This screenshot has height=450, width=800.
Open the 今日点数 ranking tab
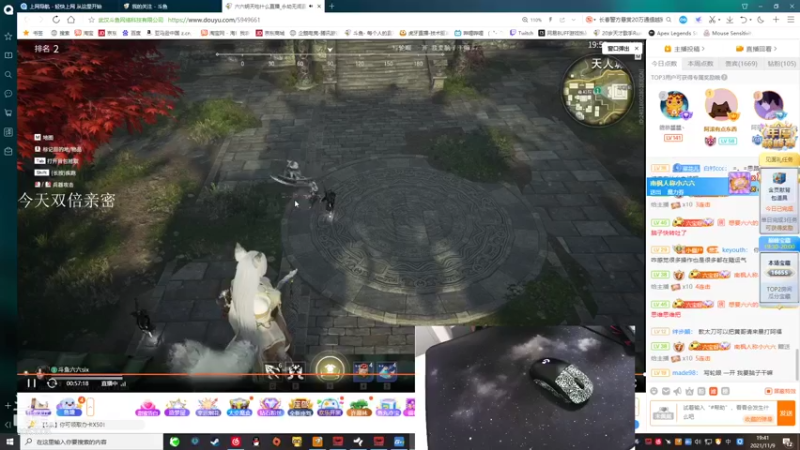(664, 64)
